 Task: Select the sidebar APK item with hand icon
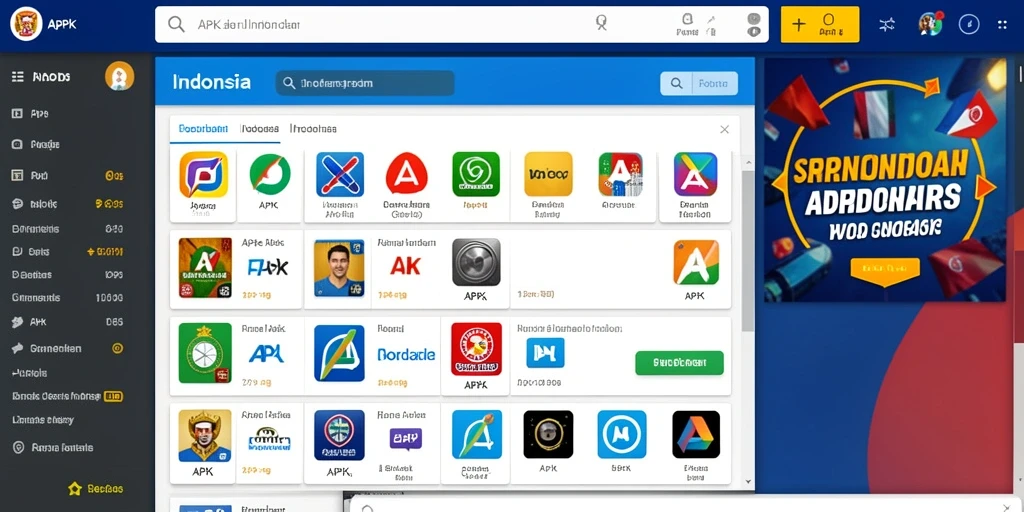pos(68,322)
